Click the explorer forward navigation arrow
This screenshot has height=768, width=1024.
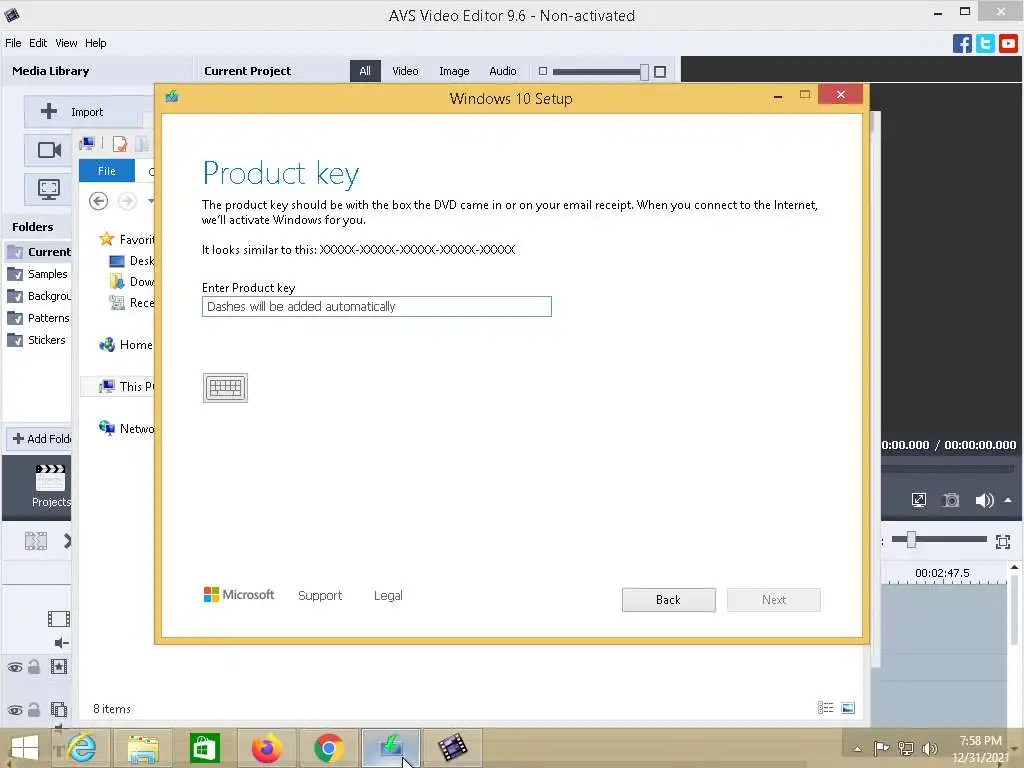pyautogui.click(x=127, y=201)
